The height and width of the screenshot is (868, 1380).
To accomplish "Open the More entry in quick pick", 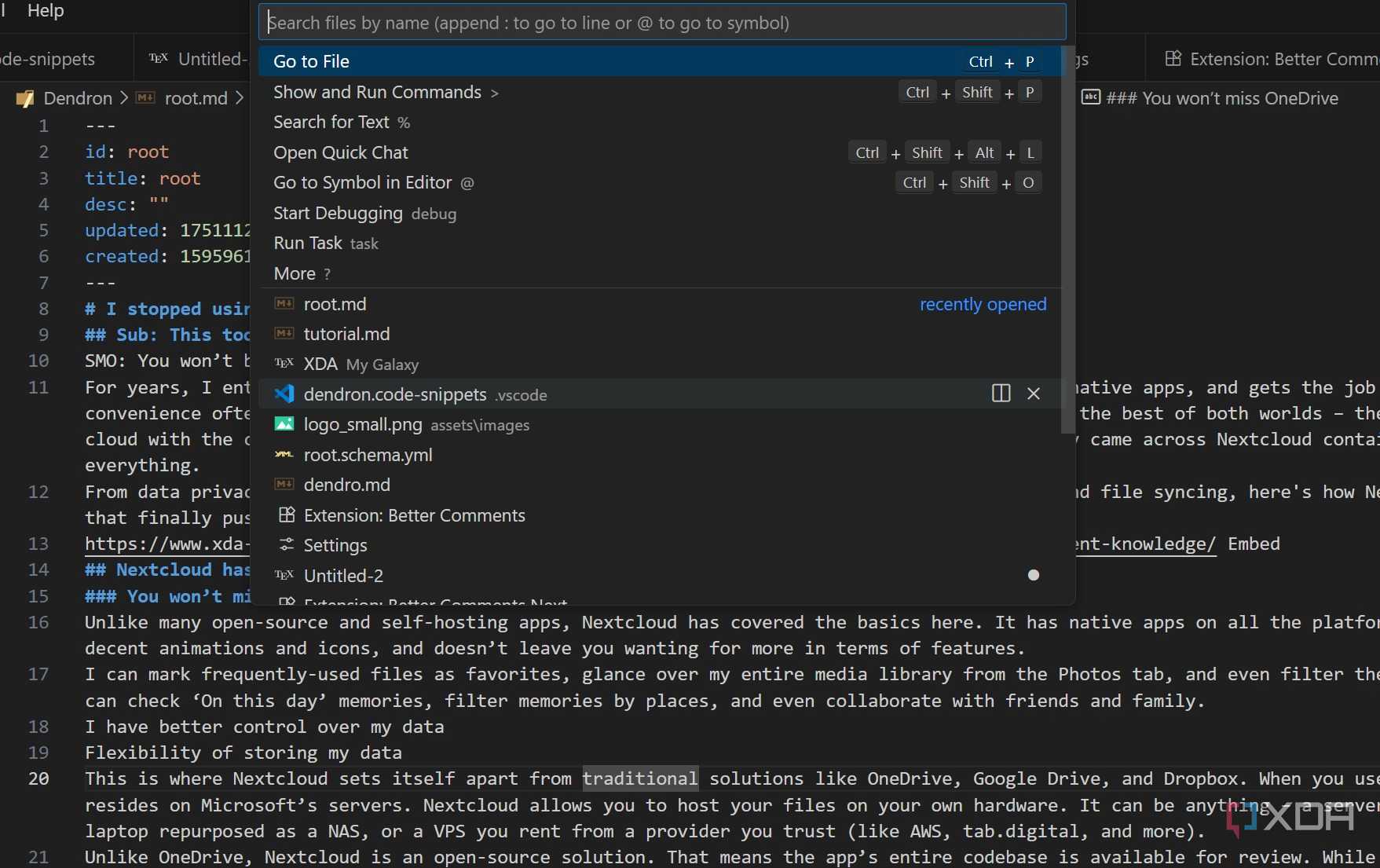I will [x=660, y=273].
